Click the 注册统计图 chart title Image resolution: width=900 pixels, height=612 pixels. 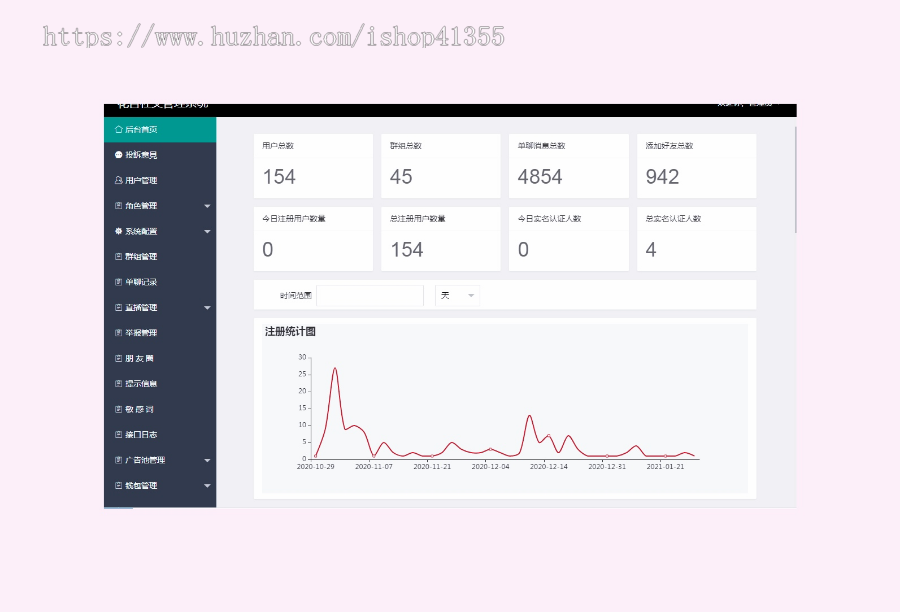pyautogui.click(x=290, y=331)
